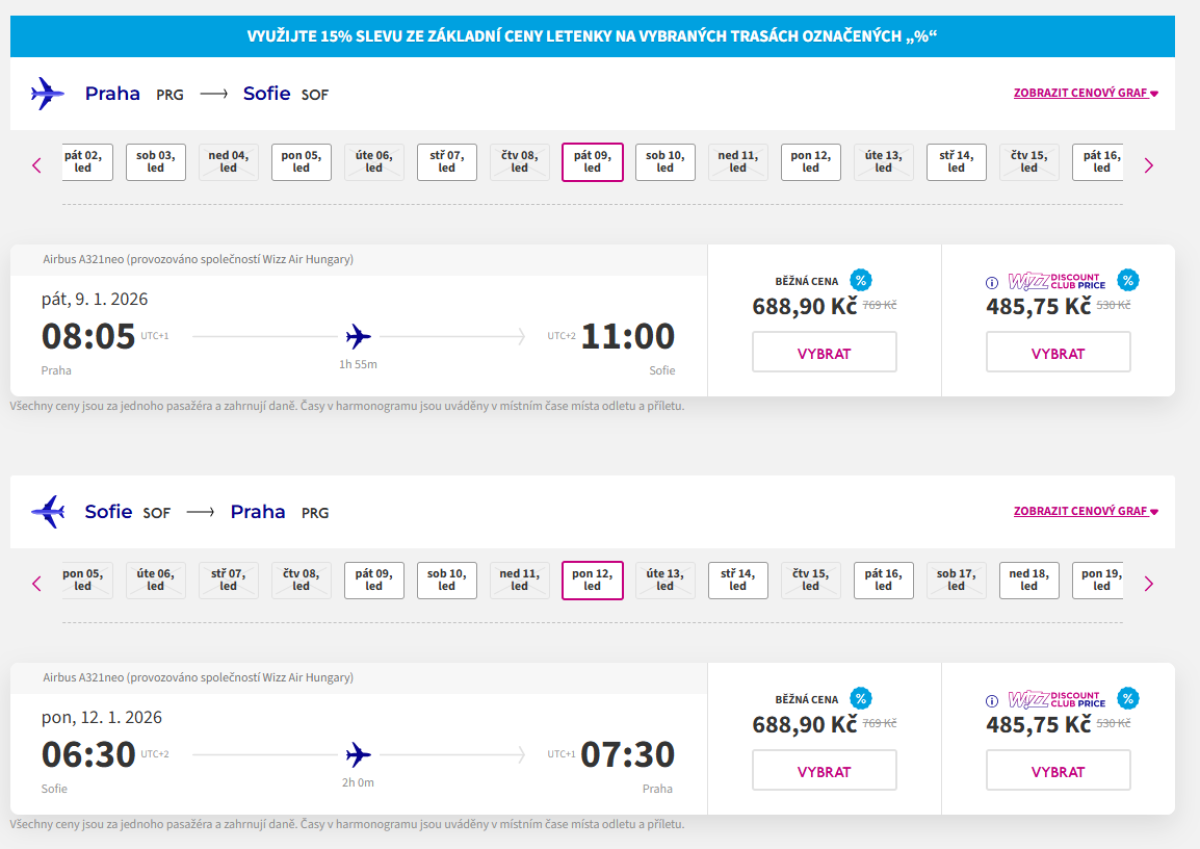Click the percent badge on outbound Discount Club price
This screenshot has height=849, width=1200.
[x=1128, y=281]
